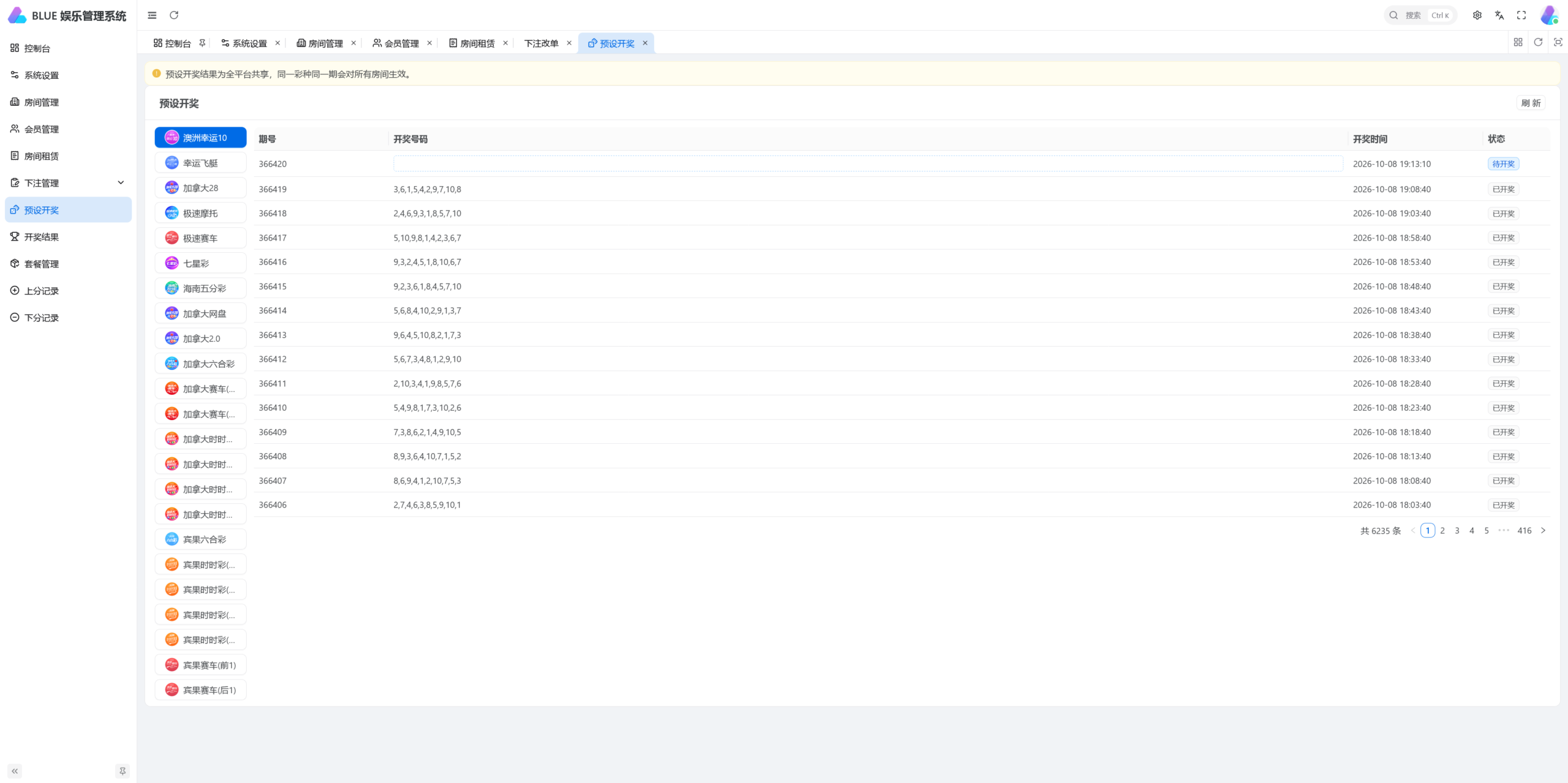1568x783 pixels.
Task: Go to last page 416
Action: pyautogui.click(x=1525, y=531)
